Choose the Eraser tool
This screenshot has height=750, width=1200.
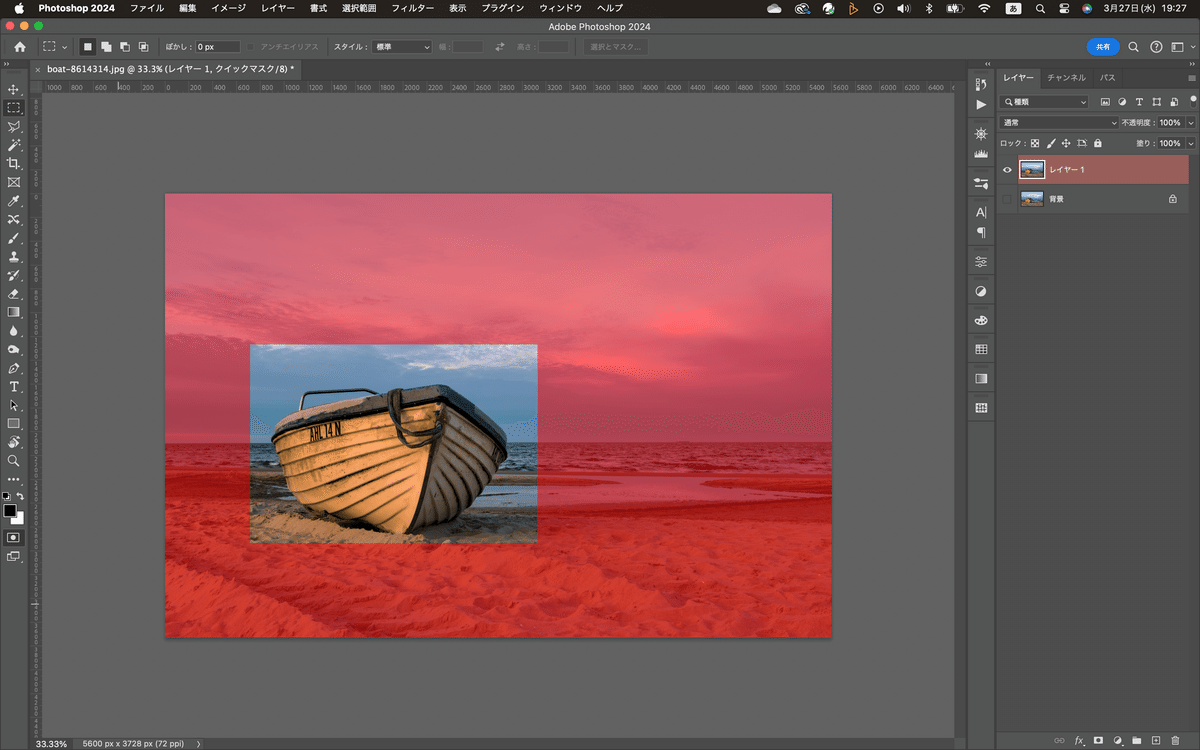[14, 294]
